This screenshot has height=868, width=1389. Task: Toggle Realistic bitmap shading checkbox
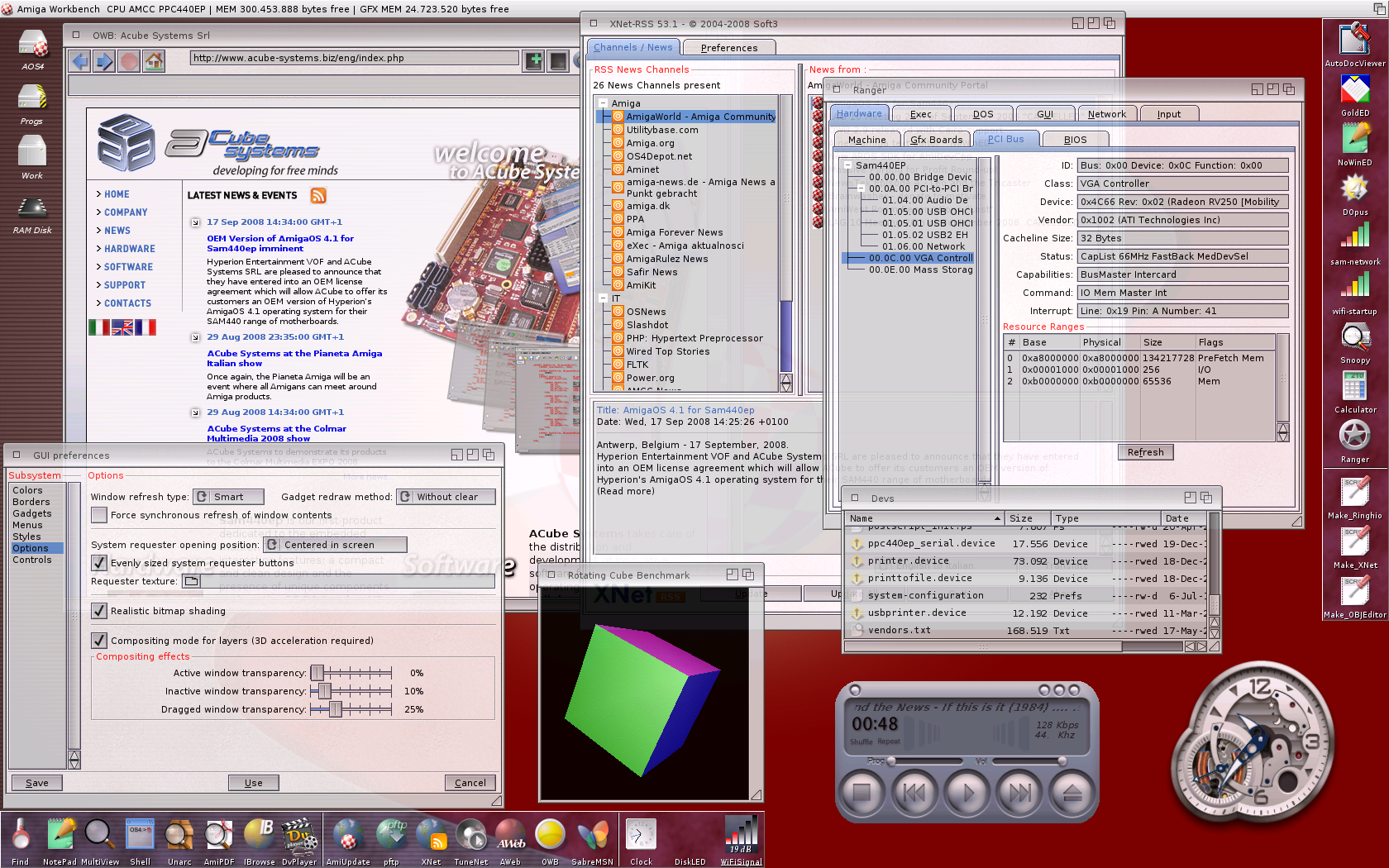[x=99, y=611]
